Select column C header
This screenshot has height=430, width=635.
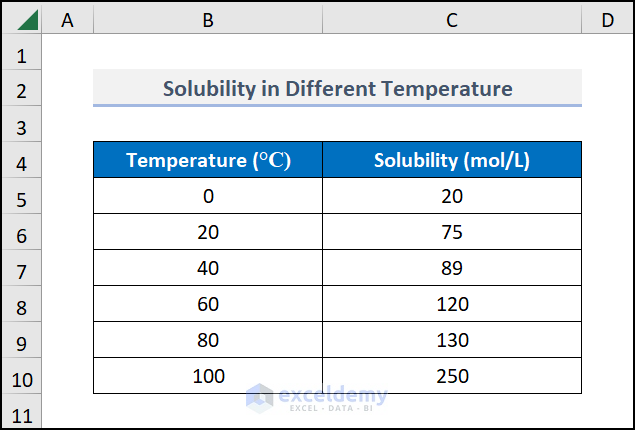[452, 19]
